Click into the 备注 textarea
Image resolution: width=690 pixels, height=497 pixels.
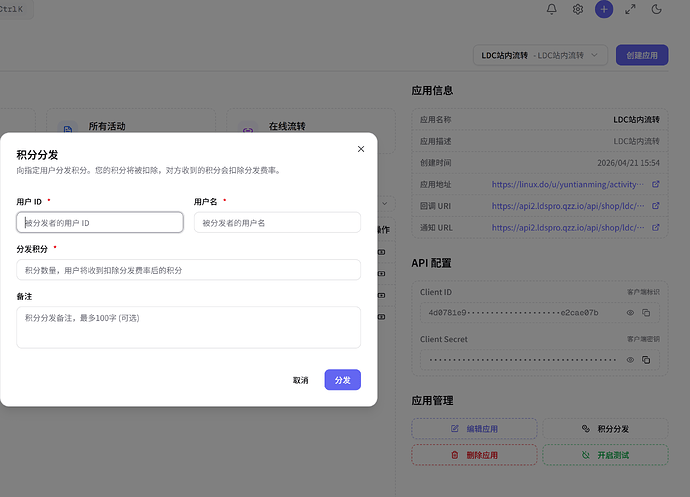coord(188,327)
